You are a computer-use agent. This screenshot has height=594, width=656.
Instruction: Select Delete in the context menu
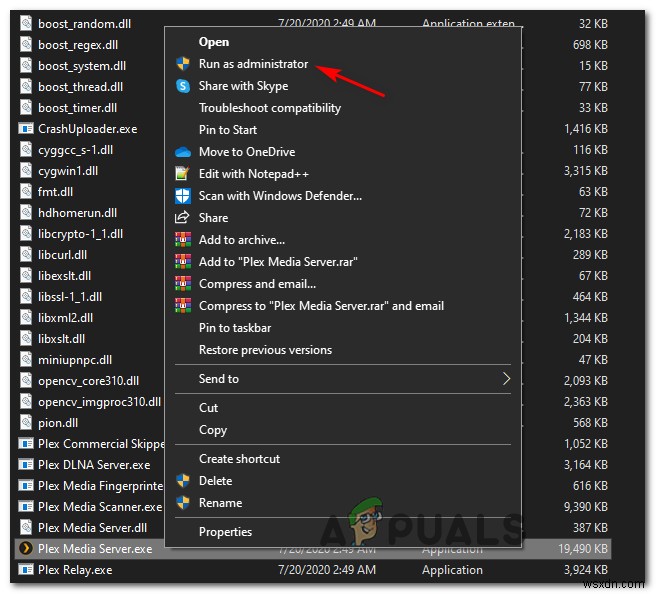pos(215,481)
